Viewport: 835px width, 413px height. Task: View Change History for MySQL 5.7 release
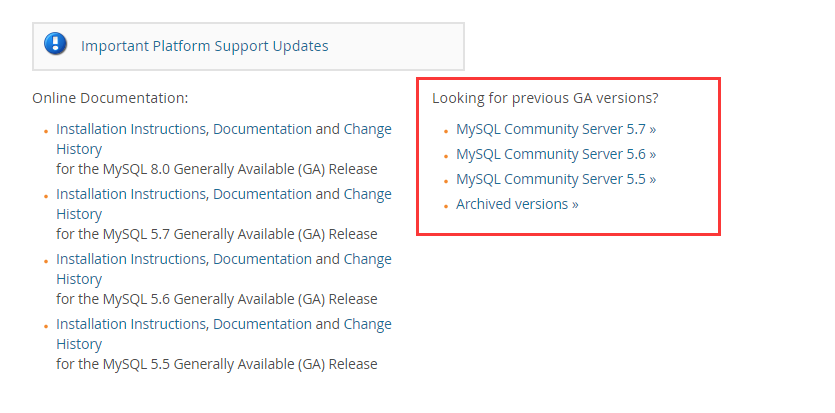(367, 194)
